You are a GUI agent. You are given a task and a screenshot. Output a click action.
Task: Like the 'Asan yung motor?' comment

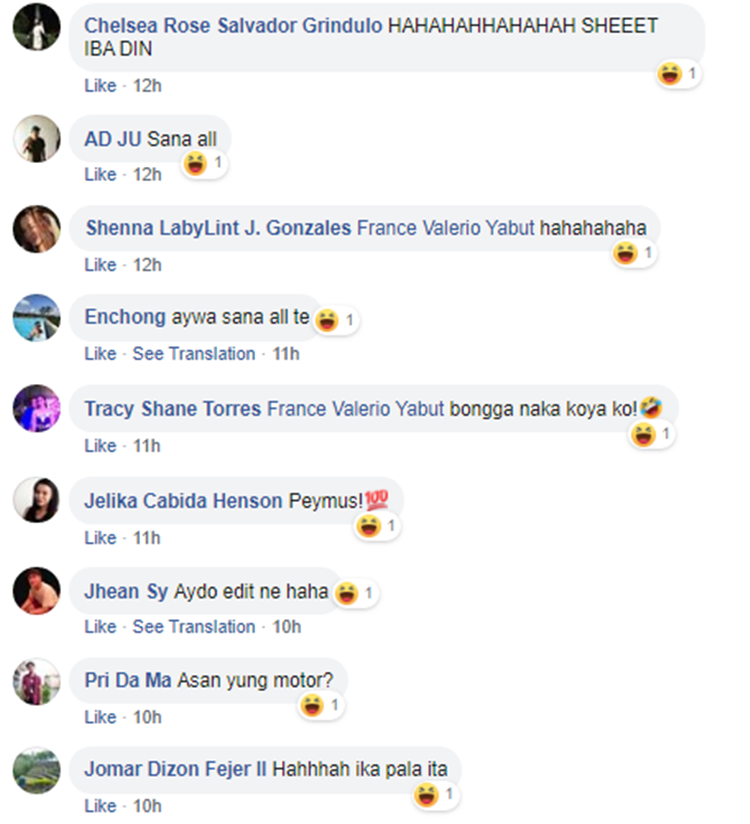point(100,717)
